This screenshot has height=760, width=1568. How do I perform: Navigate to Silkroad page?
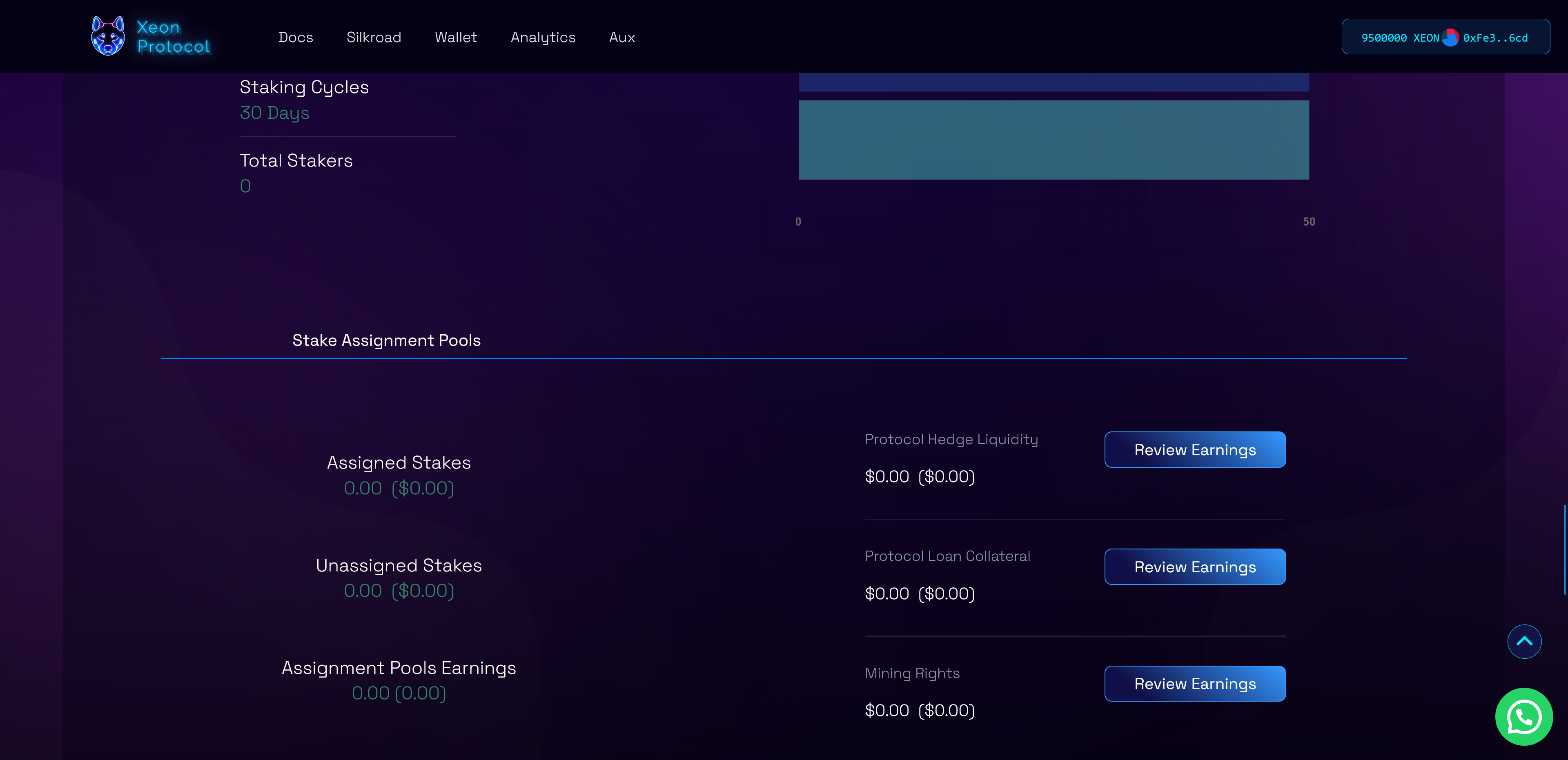click(x=374, y=37)
